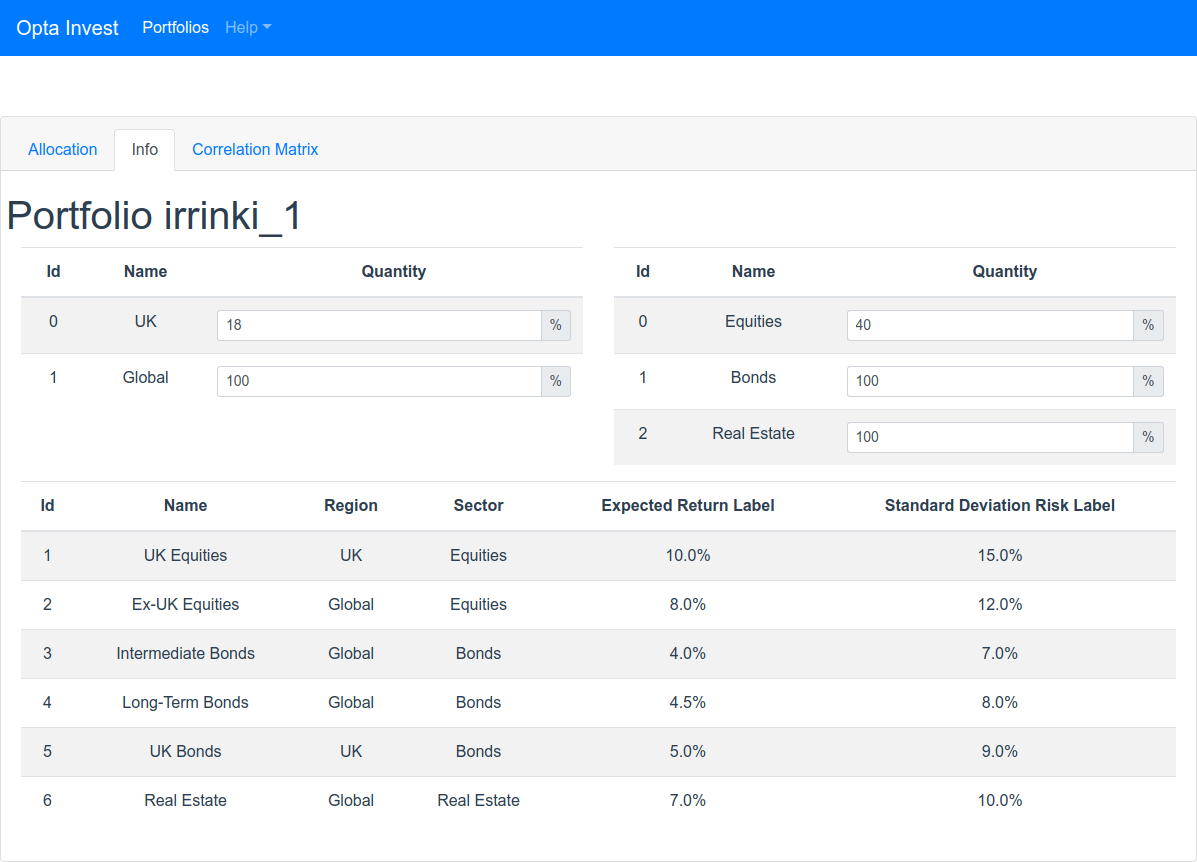Click the 'Intermediate Bonds' asset name
This screenshot has width=1197, height=862.
point(186,654)
